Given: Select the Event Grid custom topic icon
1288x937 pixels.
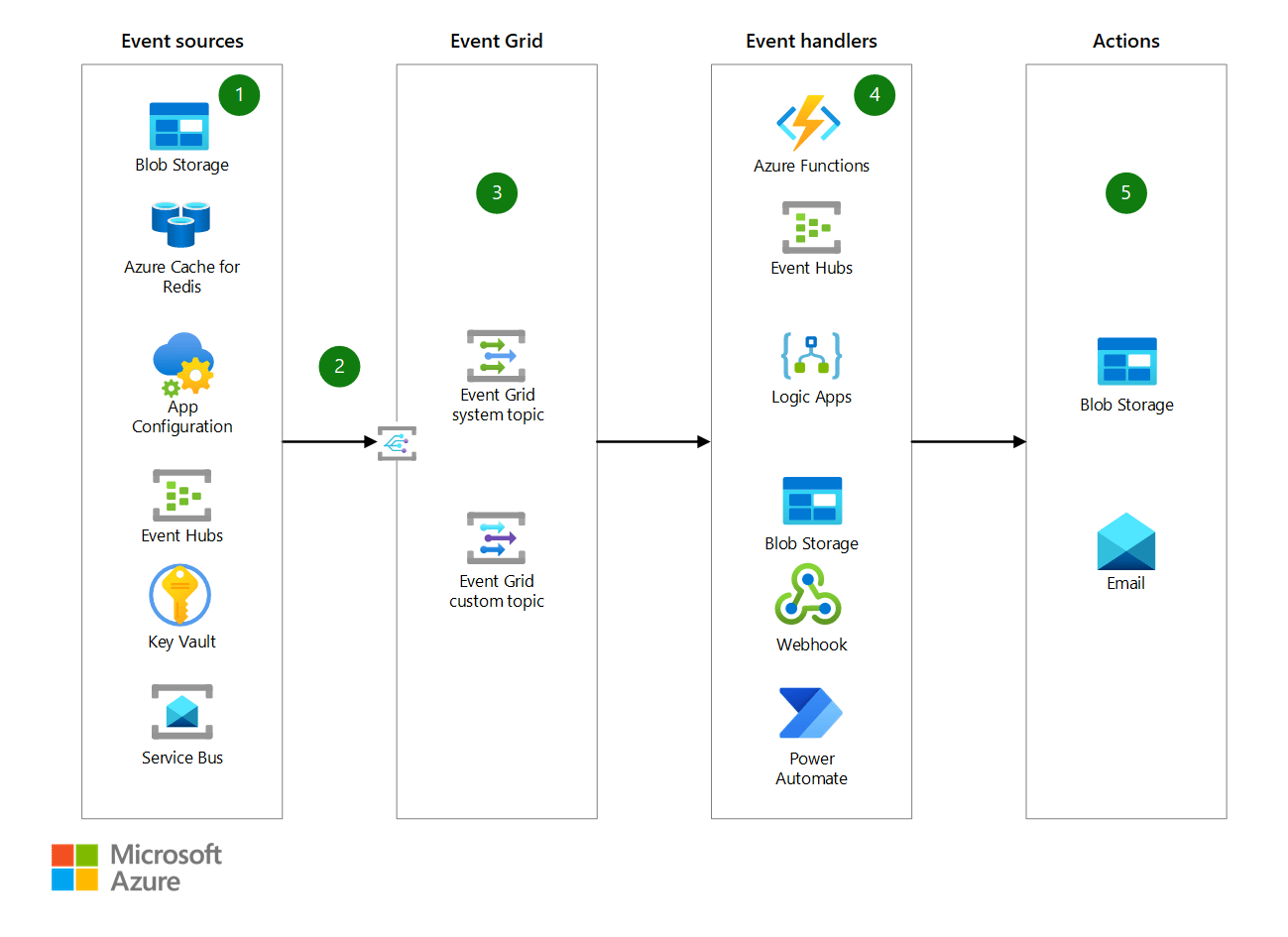Looking at the screenshot, I should click(x=497, y=538).
